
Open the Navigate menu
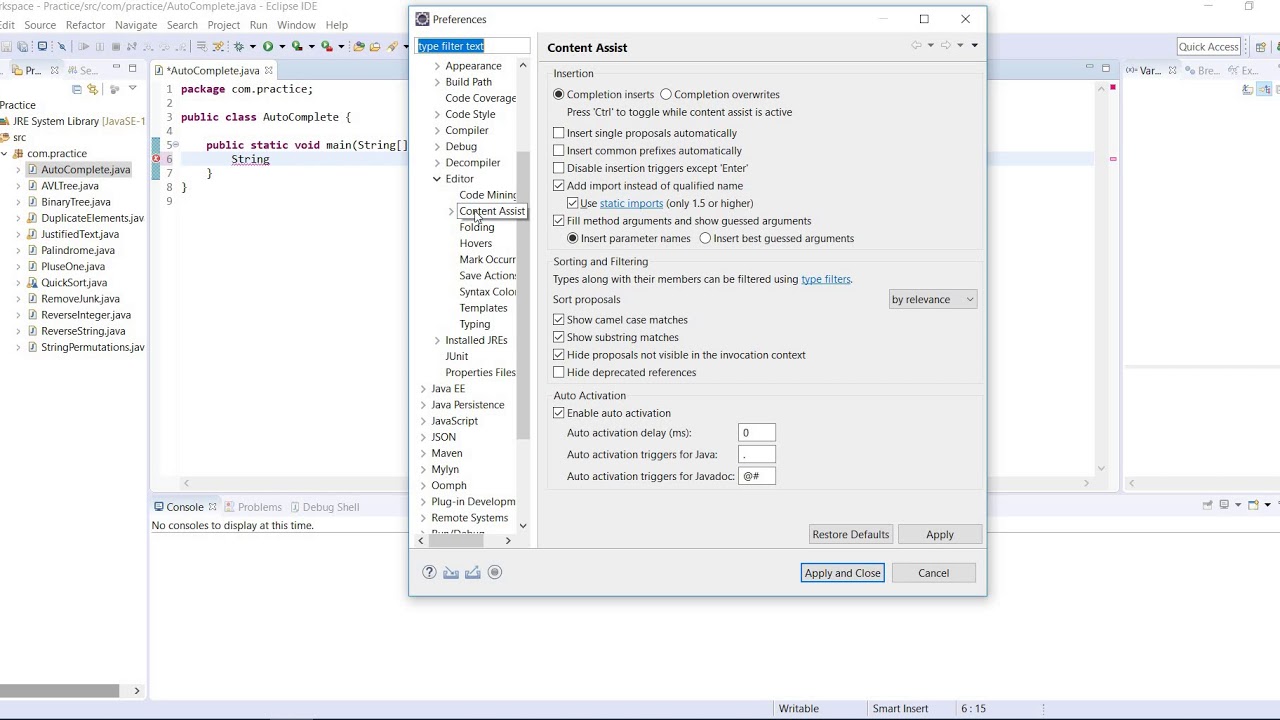point(136,25)
